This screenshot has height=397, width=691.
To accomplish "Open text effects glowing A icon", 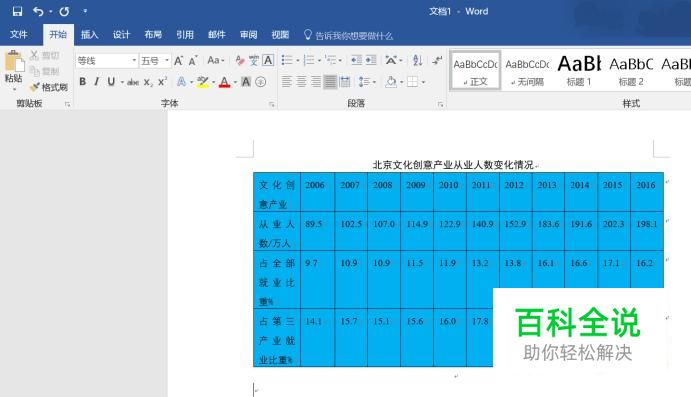I will click(181, 82).
